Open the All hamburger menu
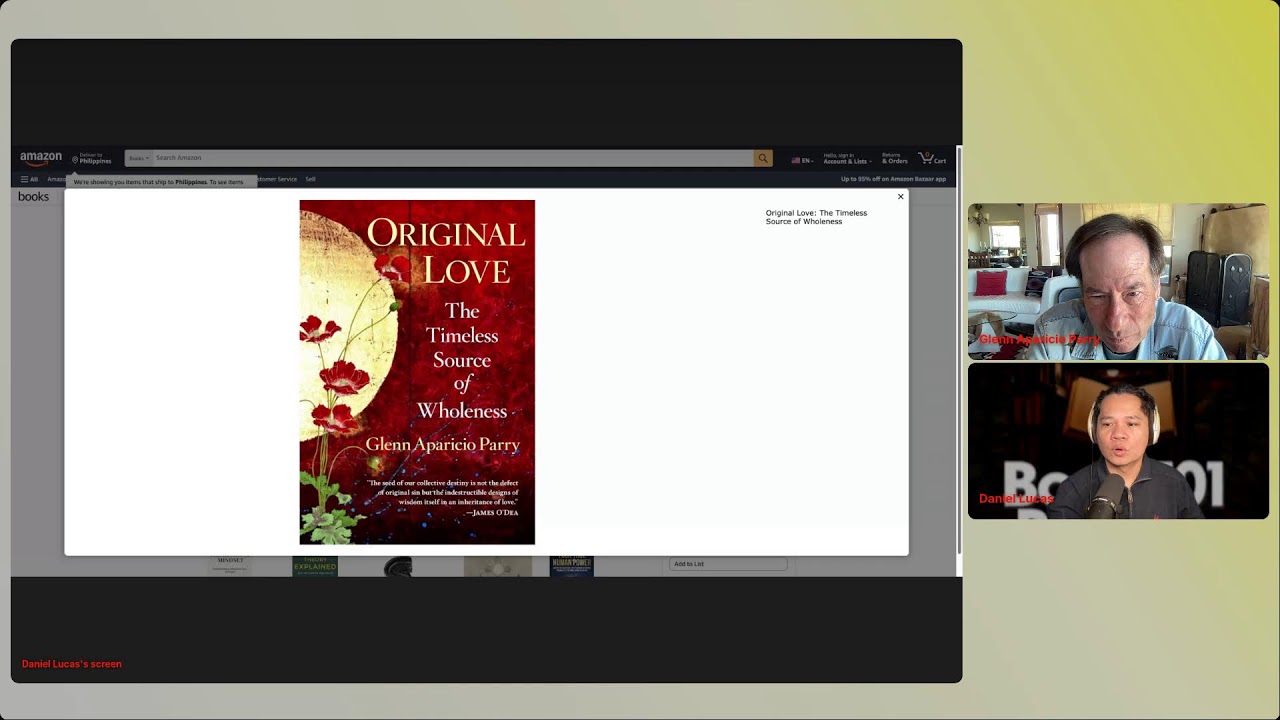The height and width of the screenshot is (720, 1280). pos(29,179)
